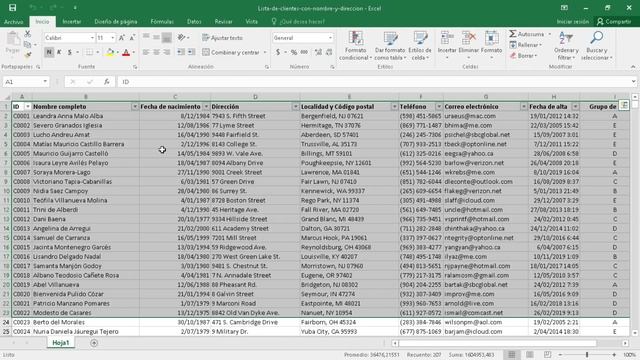Click the Save icon in the title bar
The height and width of the screenshot is (360, 640).
pos(13,8)
